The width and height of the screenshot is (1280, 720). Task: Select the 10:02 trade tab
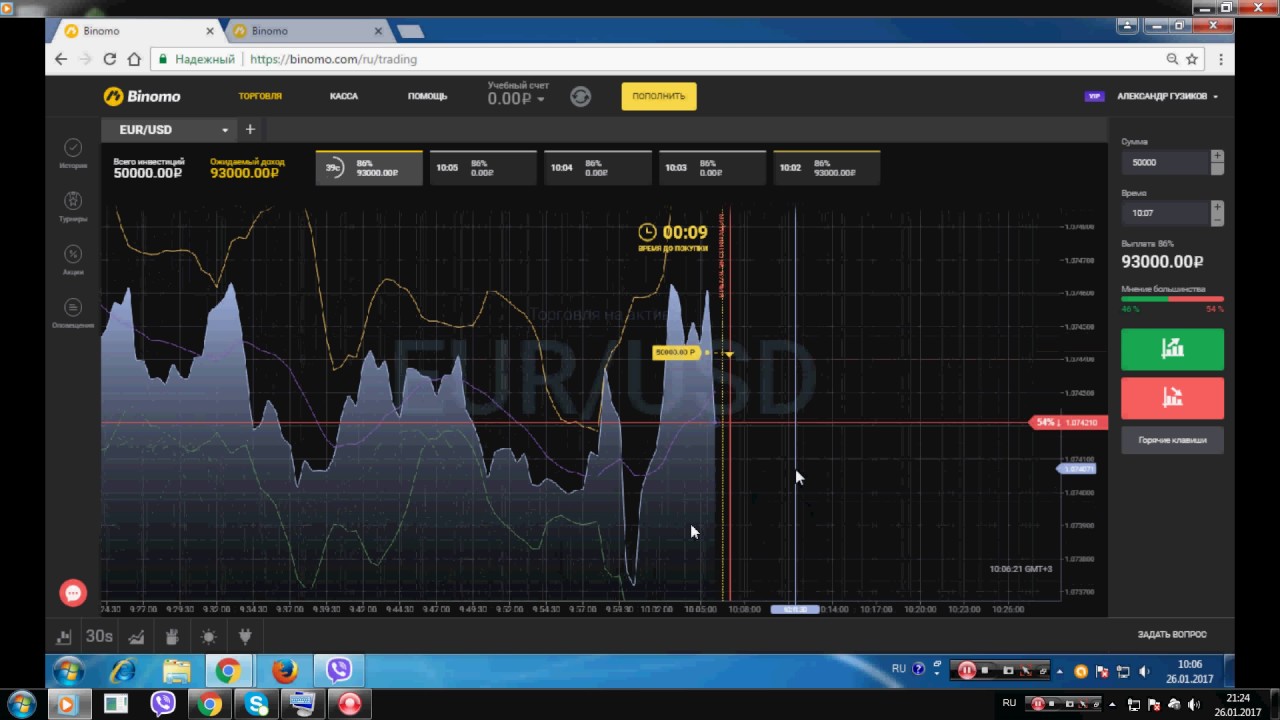(827, 168)
